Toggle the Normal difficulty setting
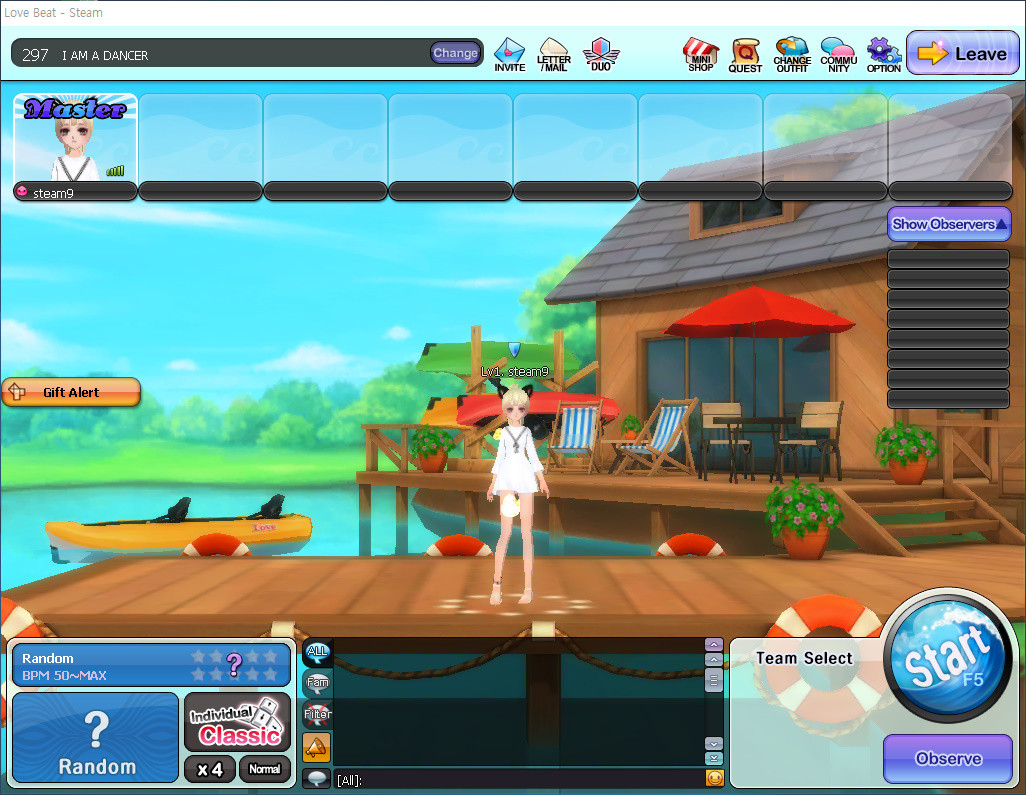The width and height of the screenshot is (1026, 795). [265, 769]
